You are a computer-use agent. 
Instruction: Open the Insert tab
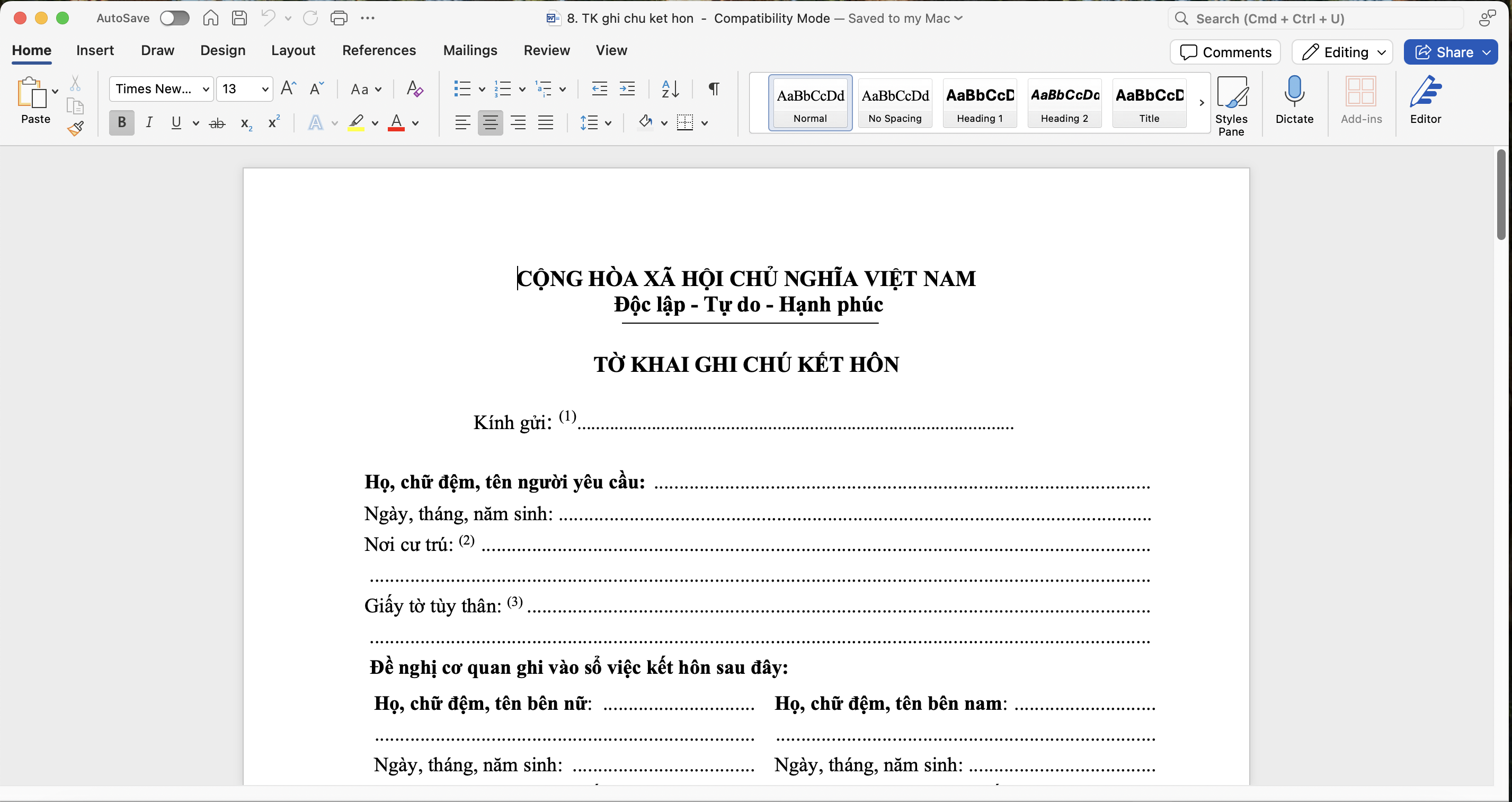(95, 50)
